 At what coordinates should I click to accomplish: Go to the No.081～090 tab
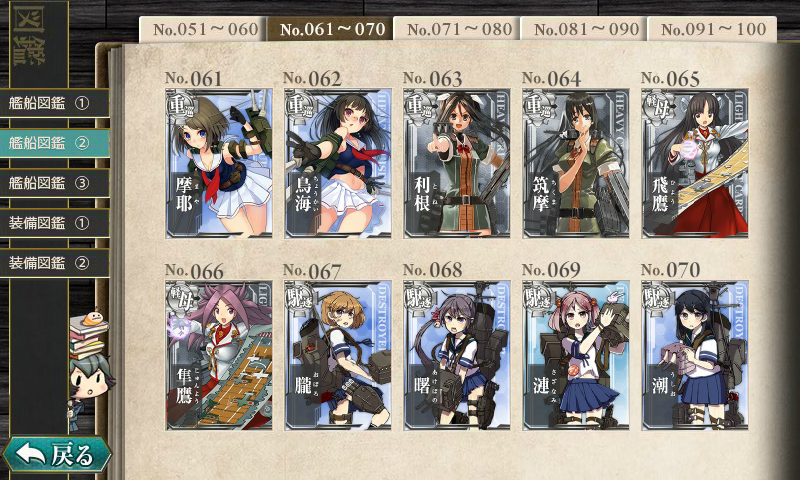[x=585, y=29]
